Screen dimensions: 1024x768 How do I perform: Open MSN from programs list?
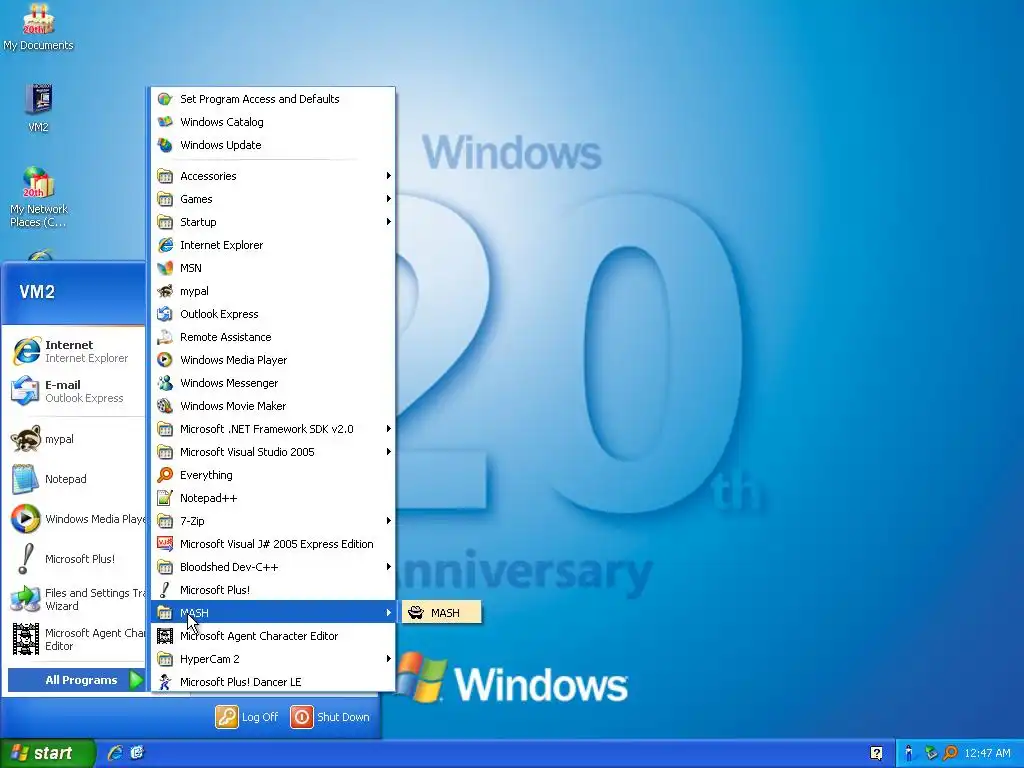click(273, 268)
